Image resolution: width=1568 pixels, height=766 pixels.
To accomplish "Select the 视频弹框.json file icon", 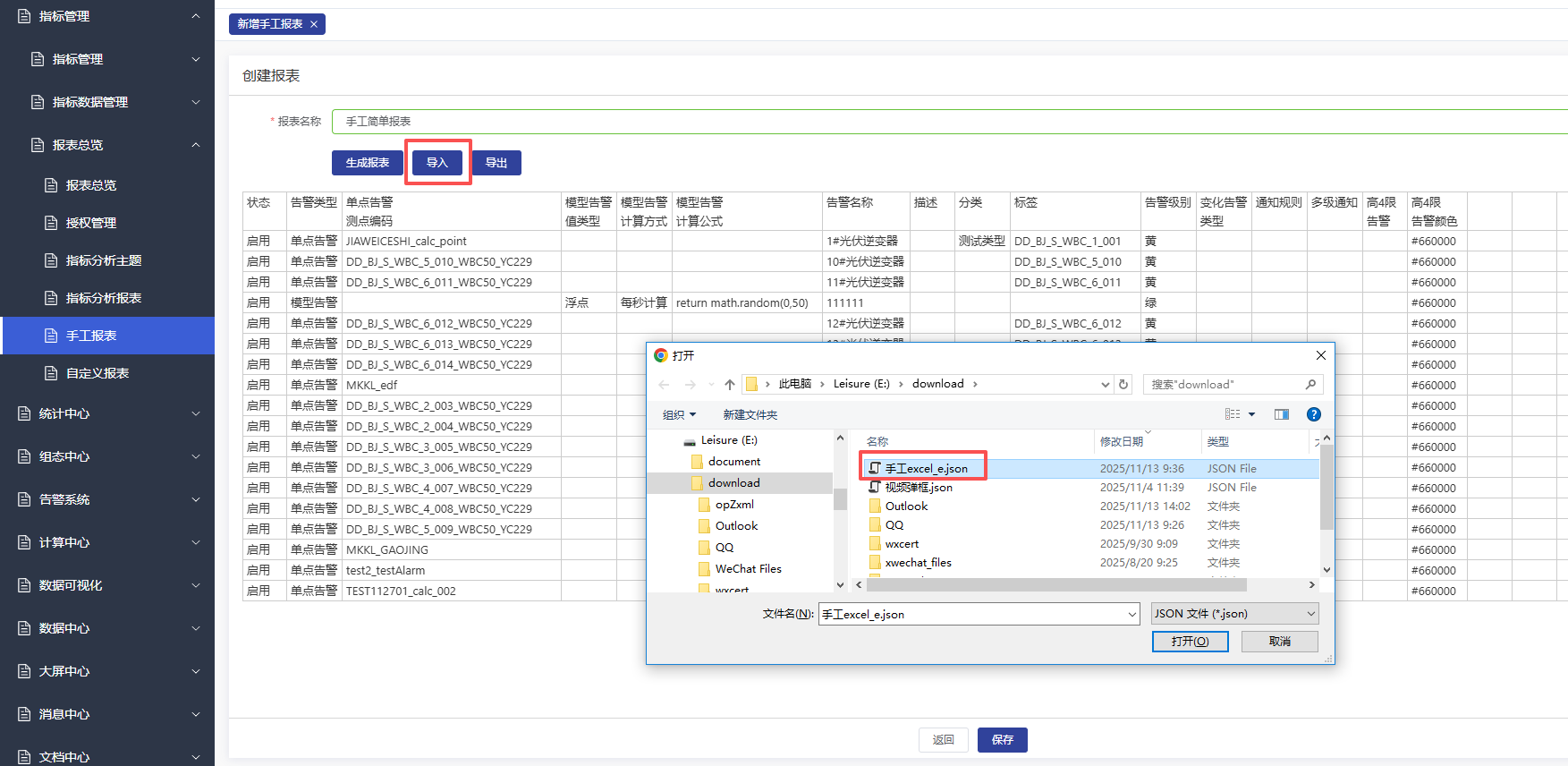I will coord(875,488).
